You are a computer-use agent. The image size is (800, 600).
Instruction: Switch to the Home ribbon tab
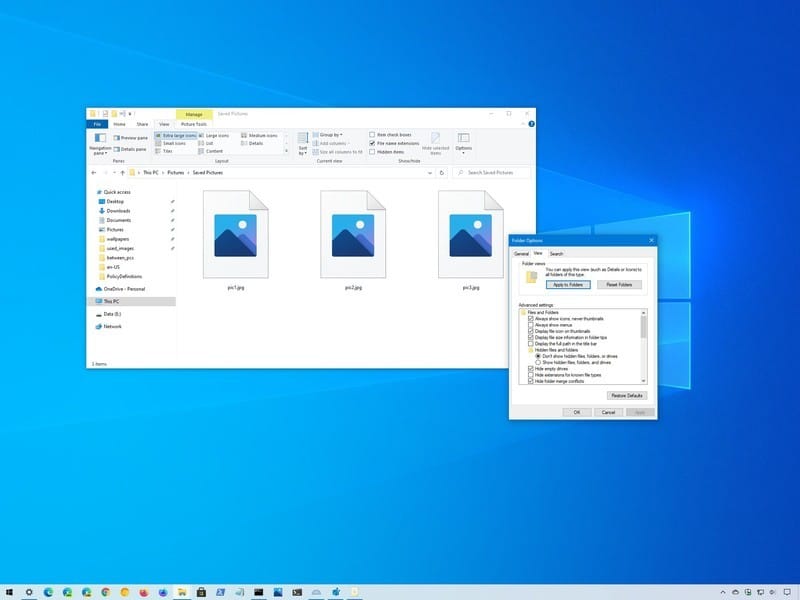pyautogui.click(x=119, y=124)
